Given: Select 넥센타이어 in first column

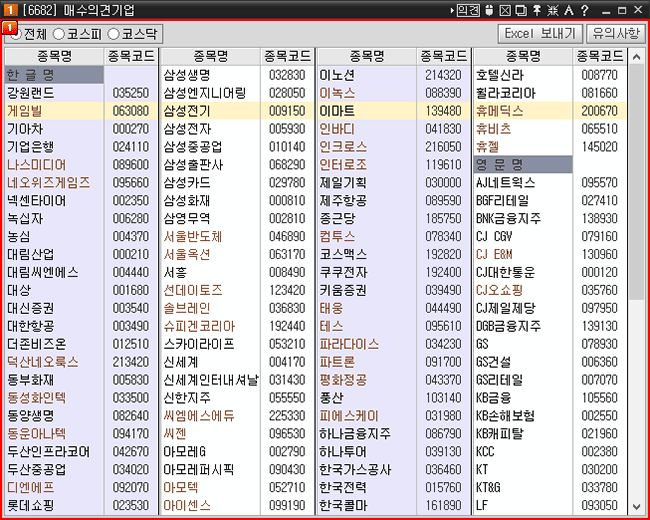Looking at the screenshot, I should click(36, 201).
